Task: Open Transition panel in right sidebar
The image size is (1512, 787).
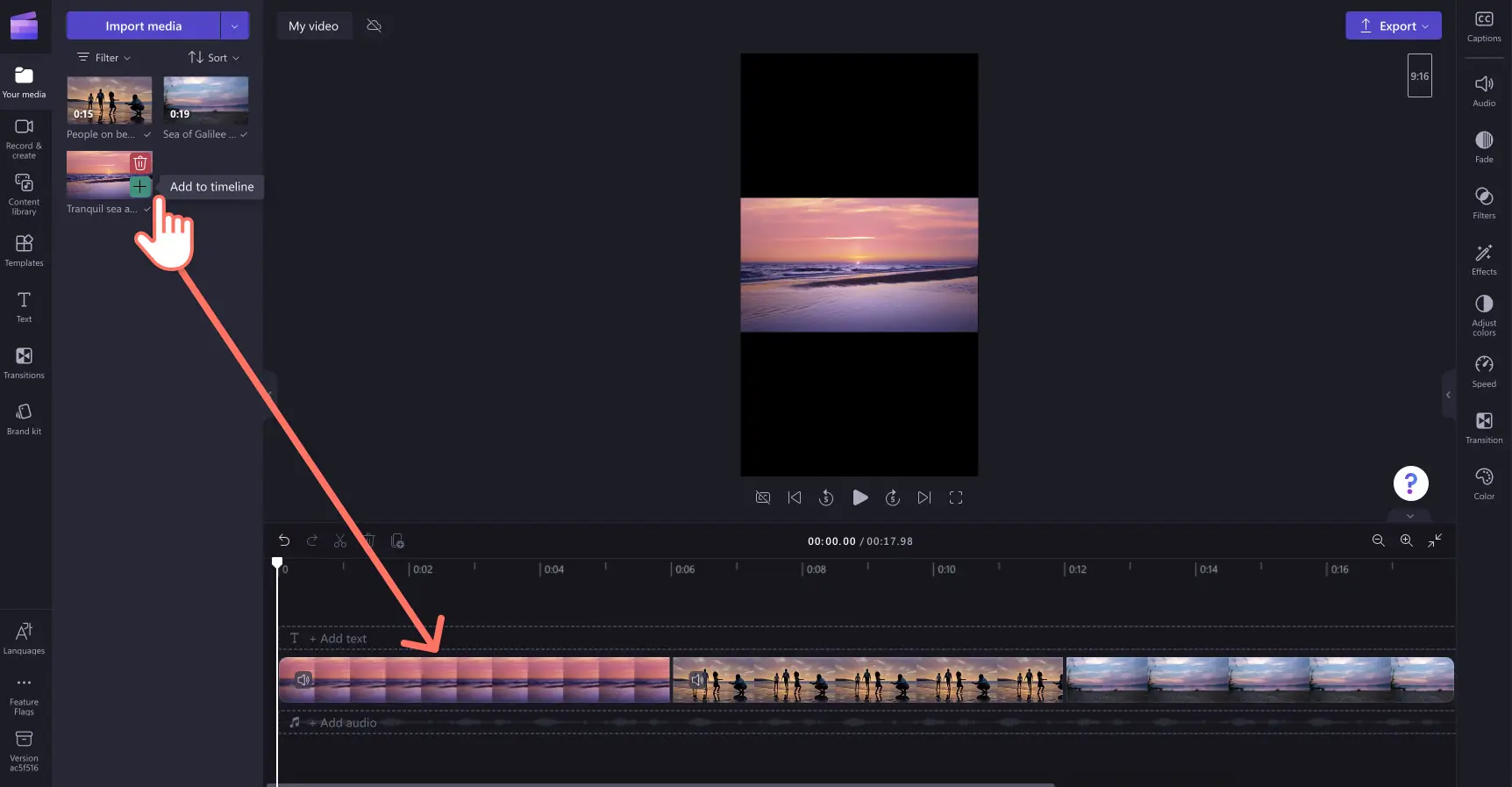Action: pyautogui.click(x=1484, y=427)
